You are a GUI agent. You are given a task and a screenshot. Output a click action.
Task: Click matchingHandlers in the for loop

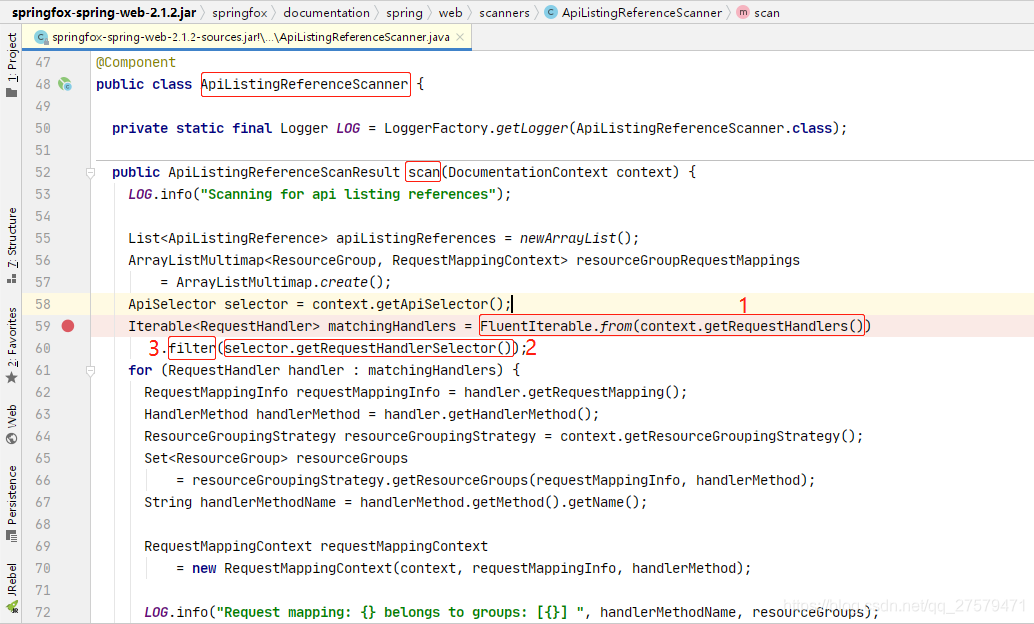(433, 370)
